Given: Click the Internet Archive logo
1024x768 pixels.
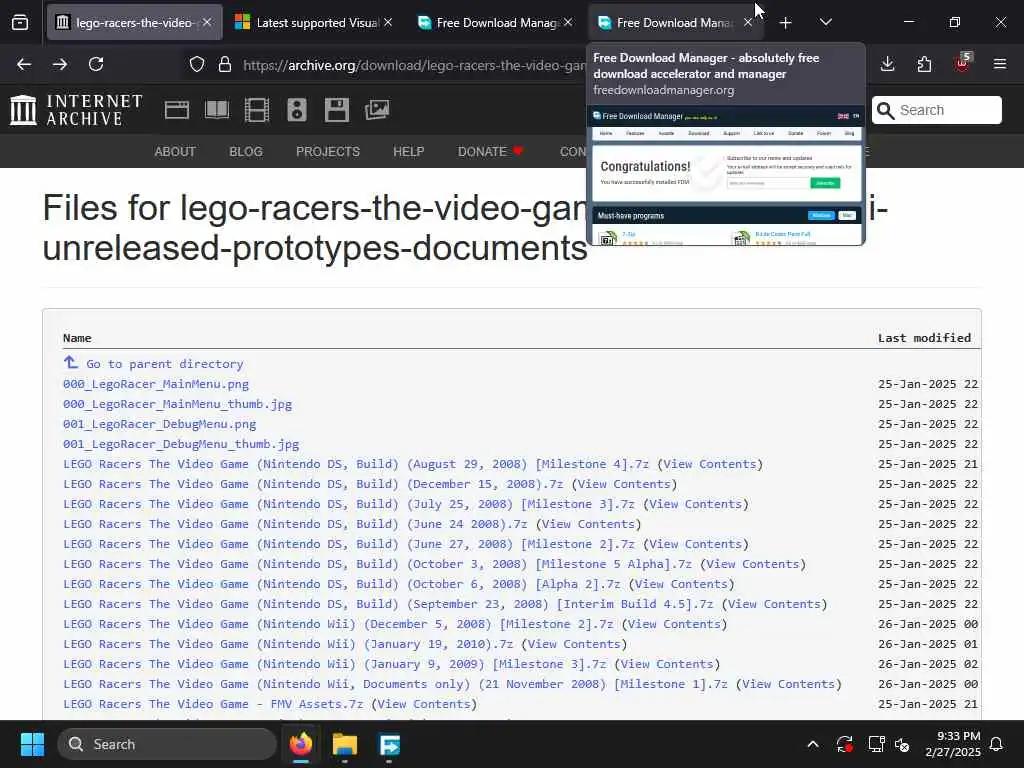Looking at the screenshot, I should [x=76, y=110].
